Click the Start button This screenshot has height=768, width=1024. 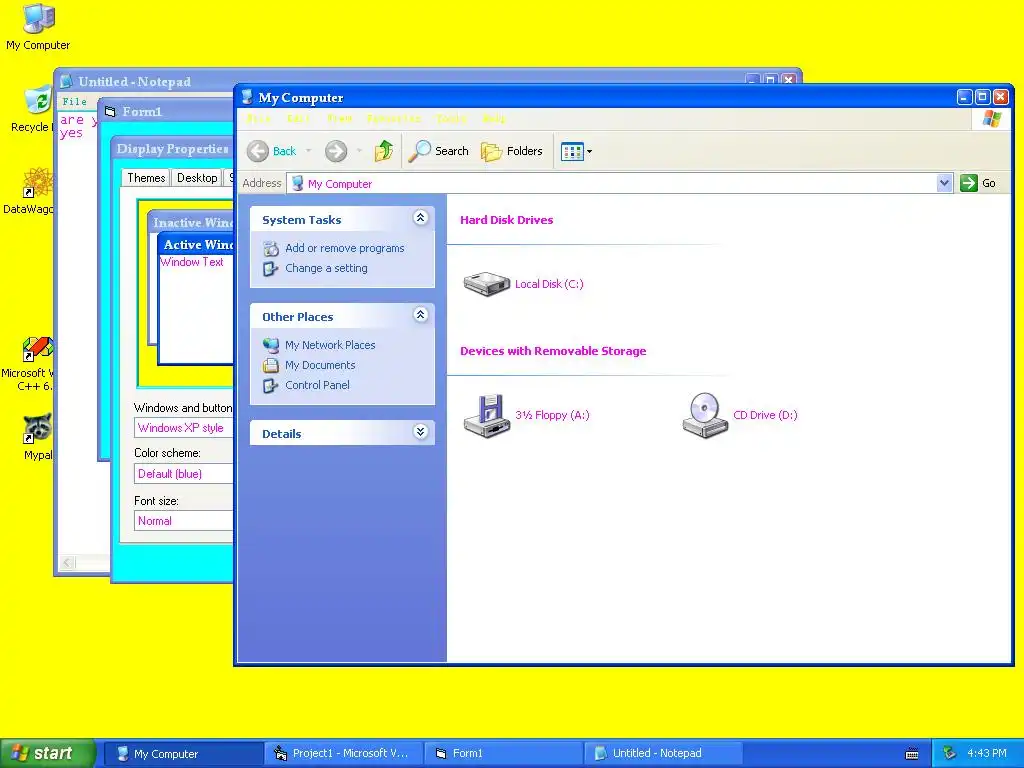pos(48,753)
